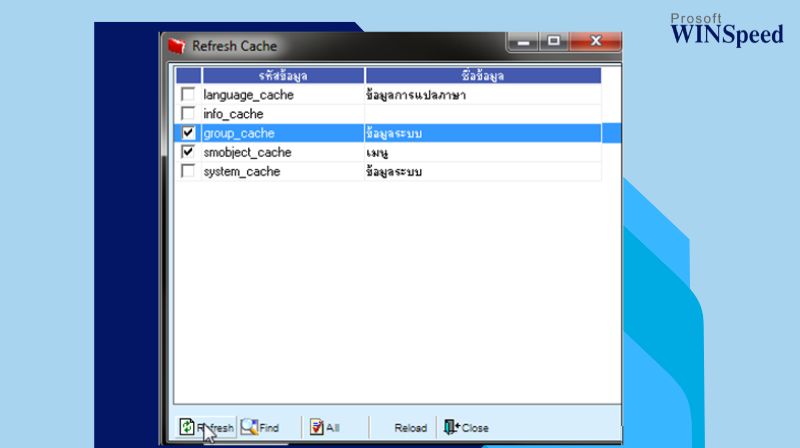
Task: Select the language_cache row text
Action: coord(248,95)
